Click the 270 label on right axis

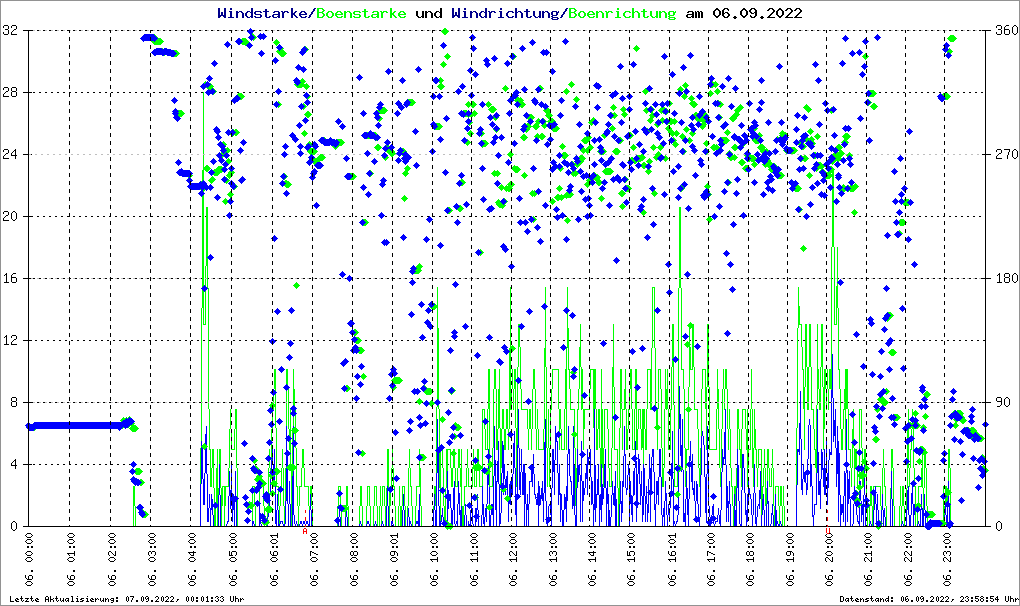tap(1004, 155)
